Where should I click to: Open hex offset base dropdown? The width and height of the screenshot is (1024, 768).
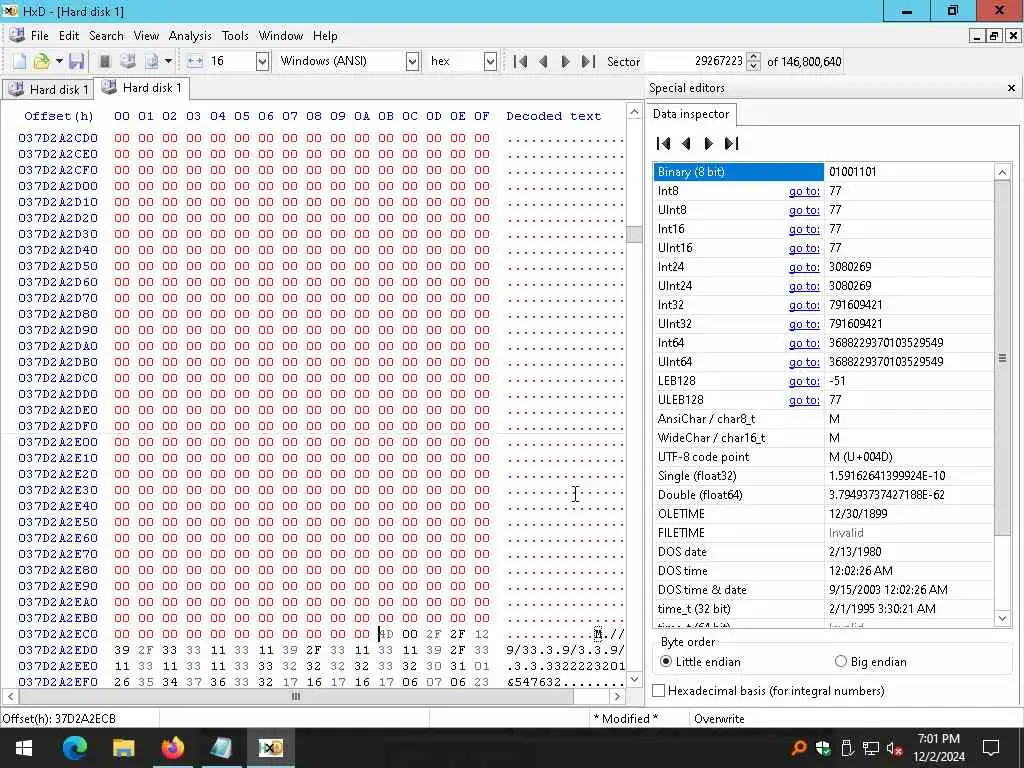(490, 61)
